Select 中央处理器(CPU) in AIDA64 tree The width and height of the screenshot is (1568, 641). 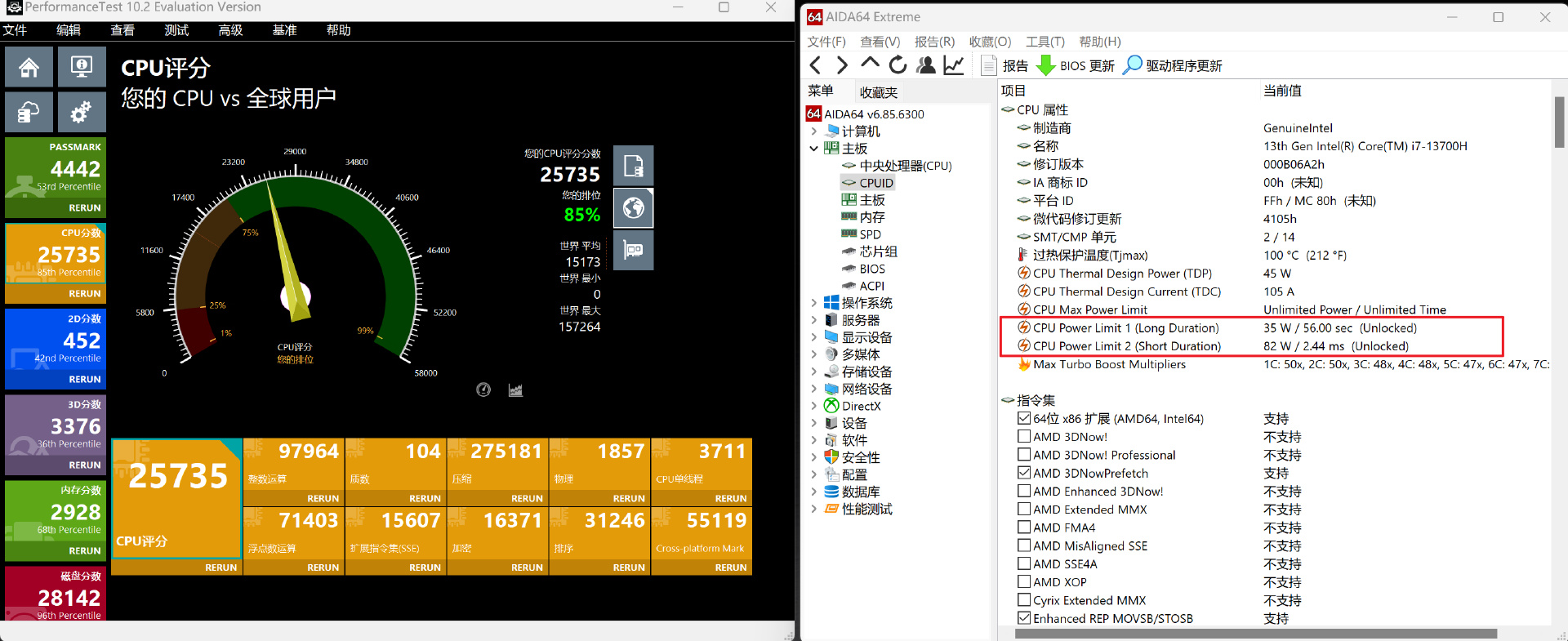pyautogui.click(x=906, y=166)
